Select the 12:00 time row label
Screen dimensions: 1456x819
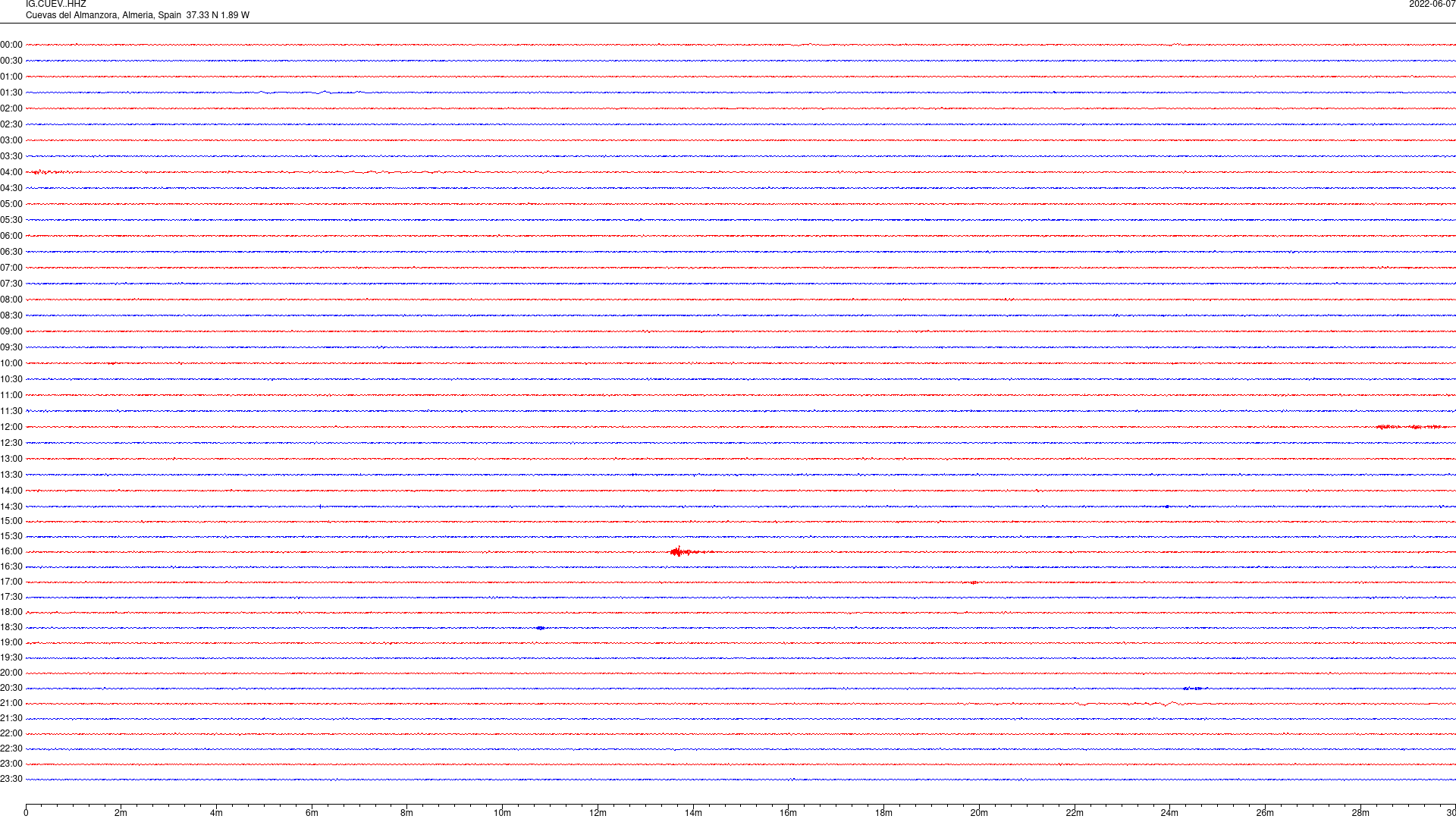[x=11, y=427]
